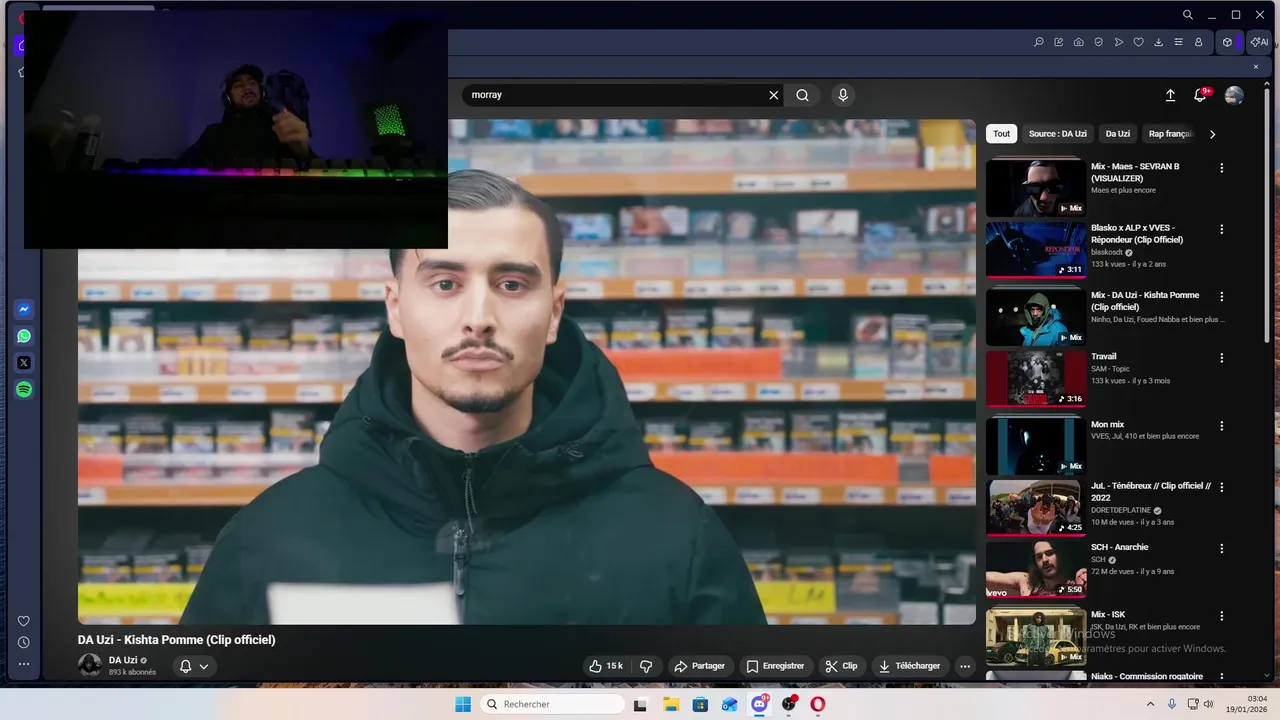Open options for Blasko x ALP x VVES
The image size is (1280, 720).
coord(1221,229)
